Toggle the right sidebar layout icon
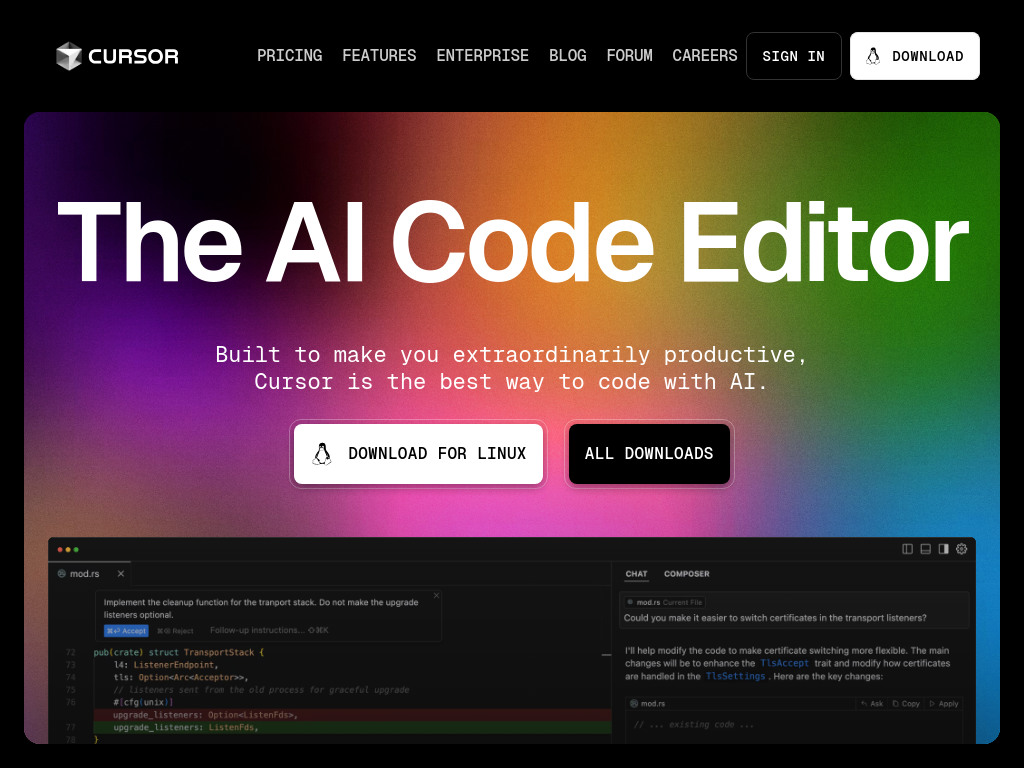 [943, 549]
